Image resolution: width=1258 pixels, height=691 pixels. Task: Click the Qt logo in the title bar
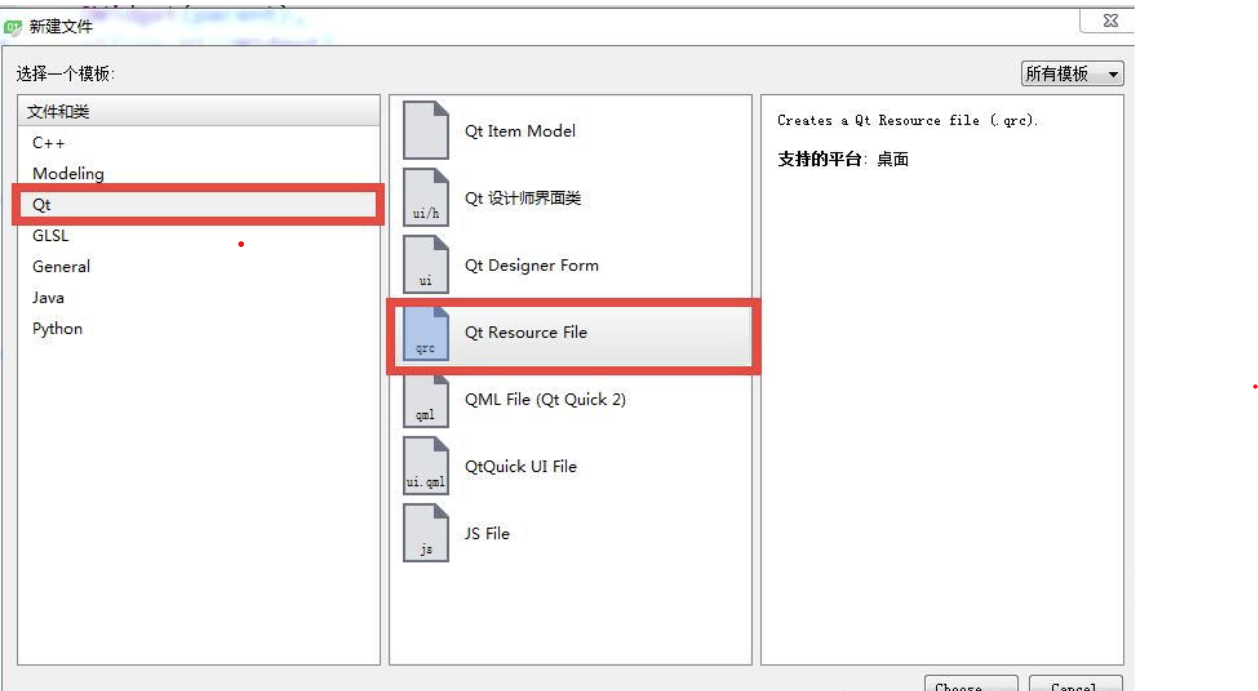pos(13,27)
